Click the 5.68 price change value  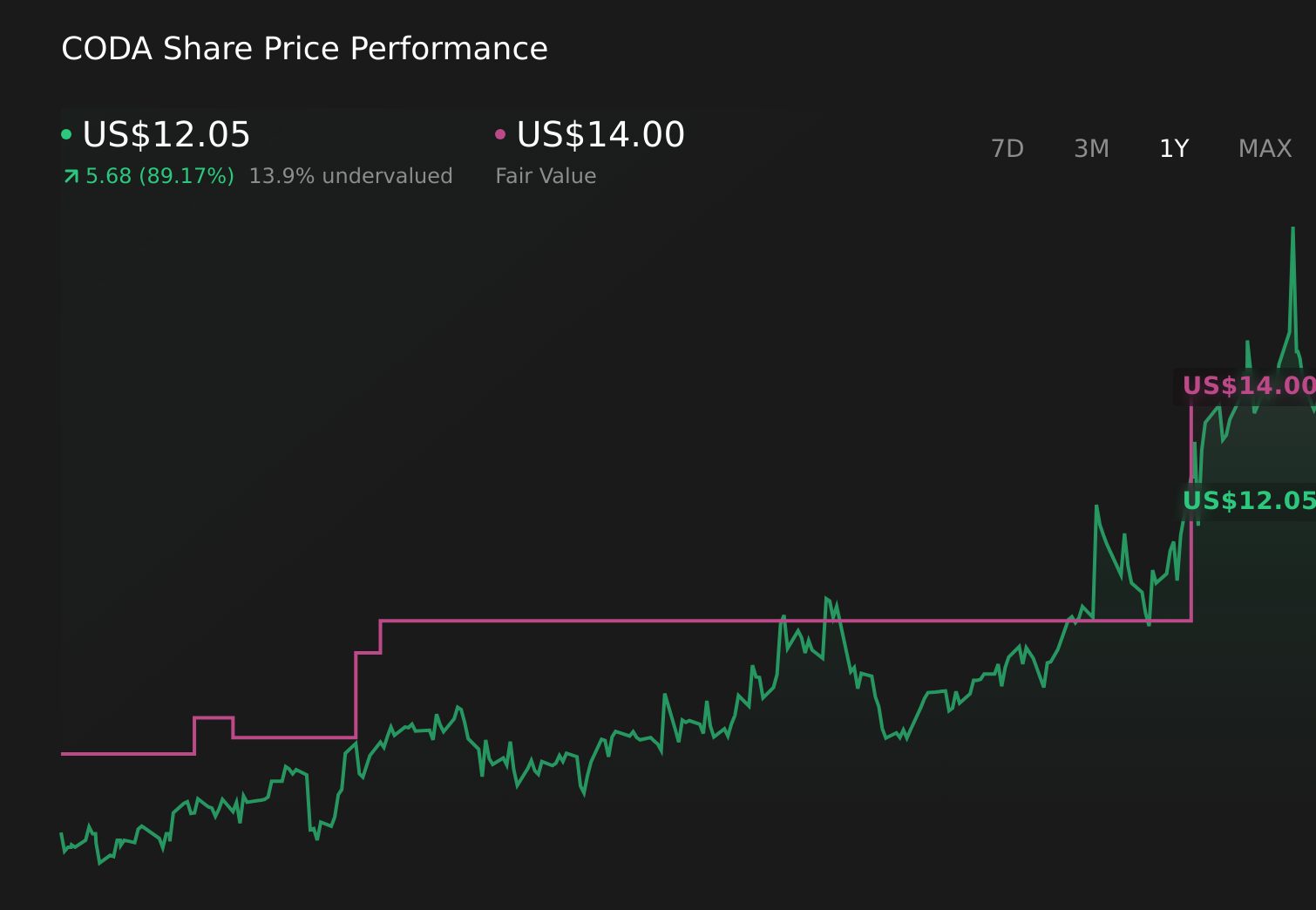[x=107, y=176]
